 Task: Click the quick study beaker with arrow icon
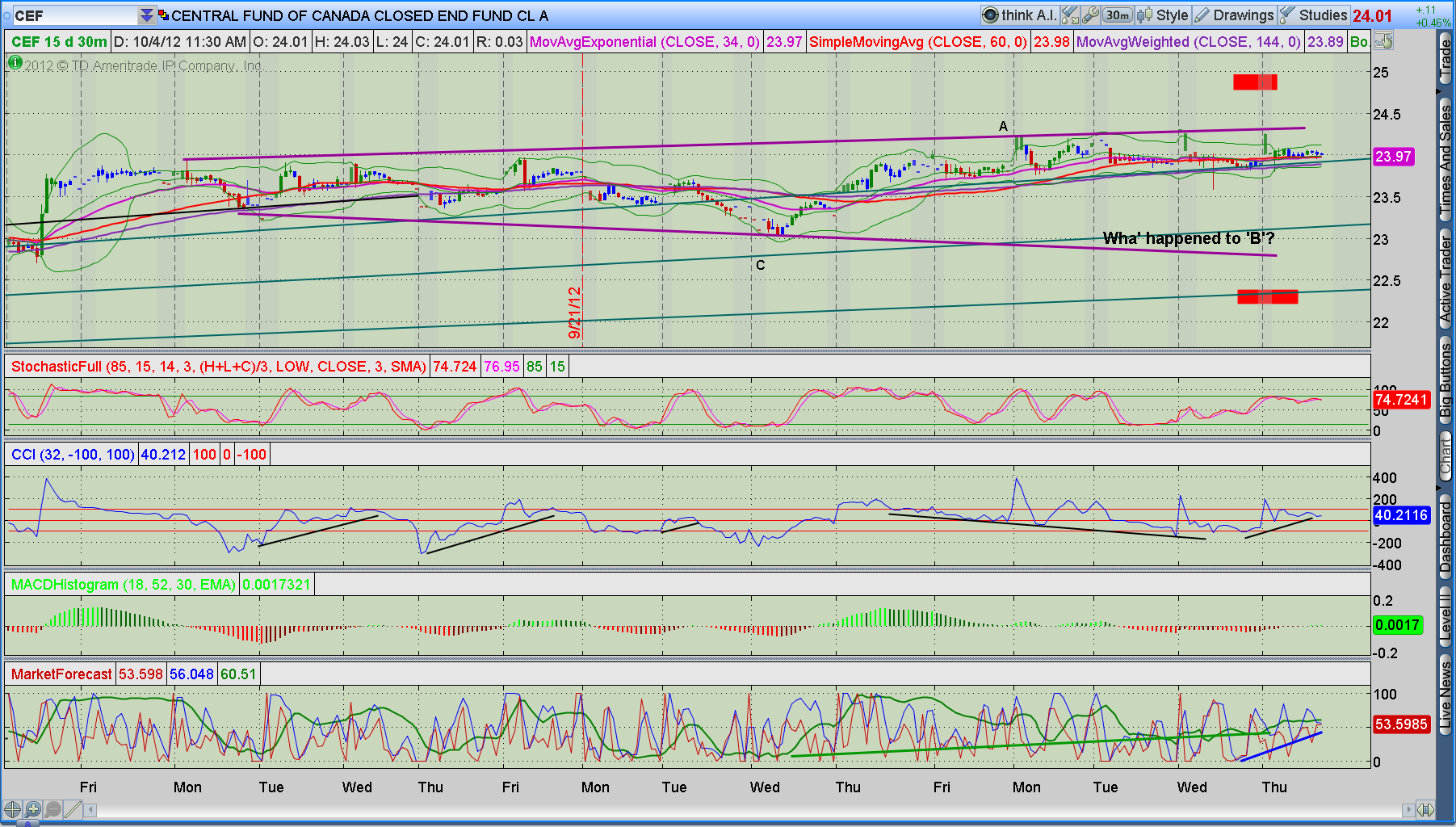point(1071,15)
